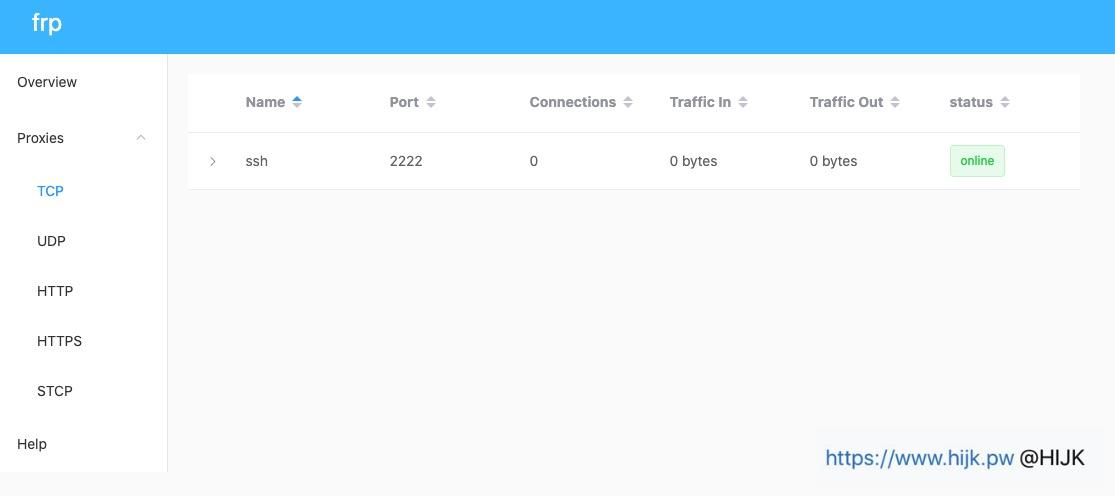Sort rows by status column arrows

tap(1005, 102)
